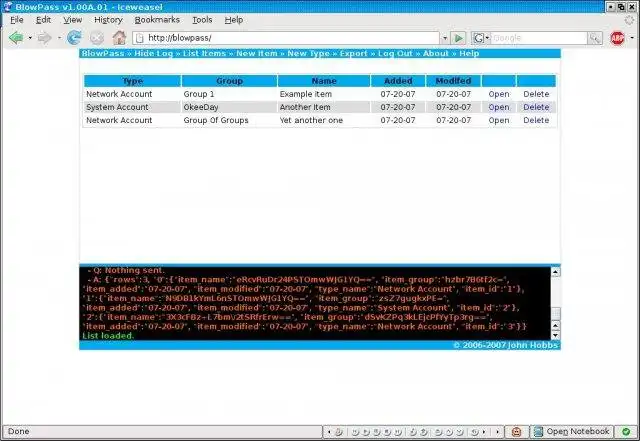
Task: Click the 2006-2007 John Hobbs copyright text
Action: (506, 345)
